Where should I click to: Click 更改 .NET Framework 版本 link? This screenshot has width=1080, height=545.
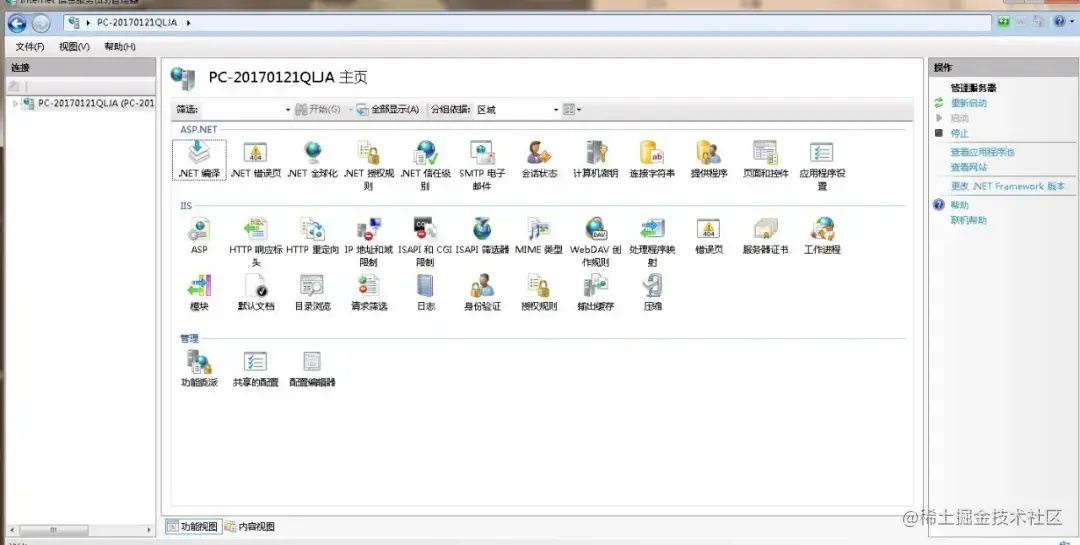[x=1008, y=186]
